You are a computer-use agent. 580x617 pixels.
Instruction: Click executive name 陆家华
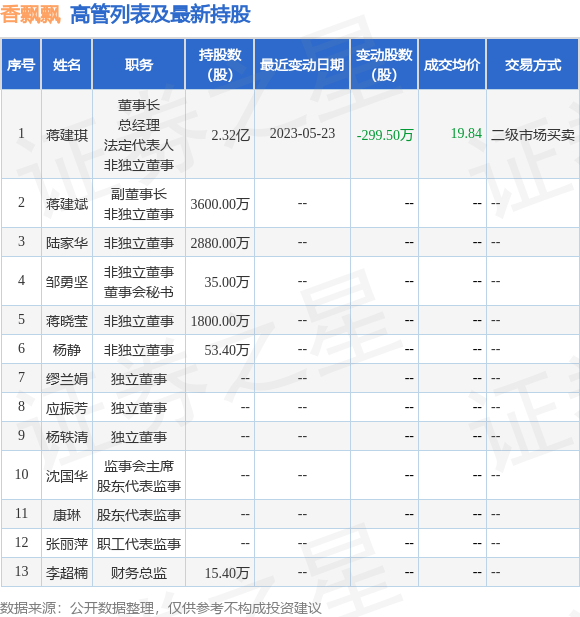coord(67,243)
